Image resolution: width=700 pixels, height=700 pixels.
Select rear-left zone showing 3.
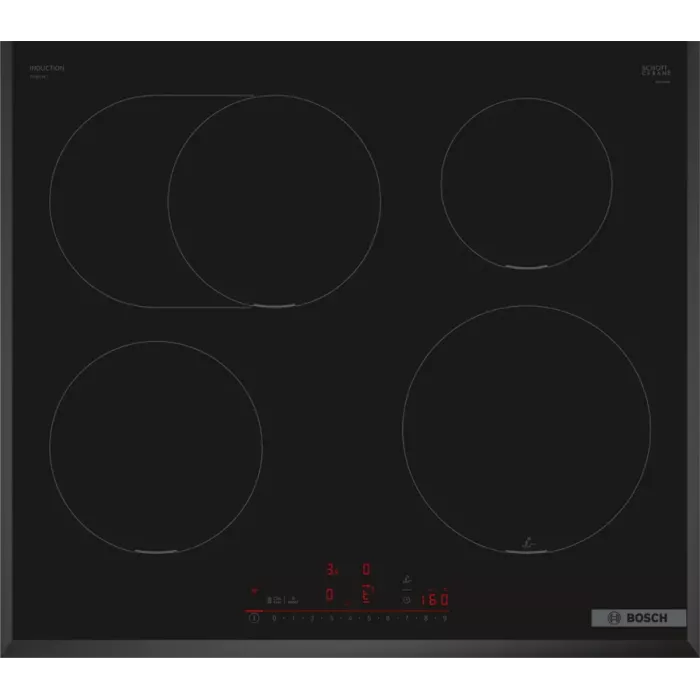[x=332, y=570]
